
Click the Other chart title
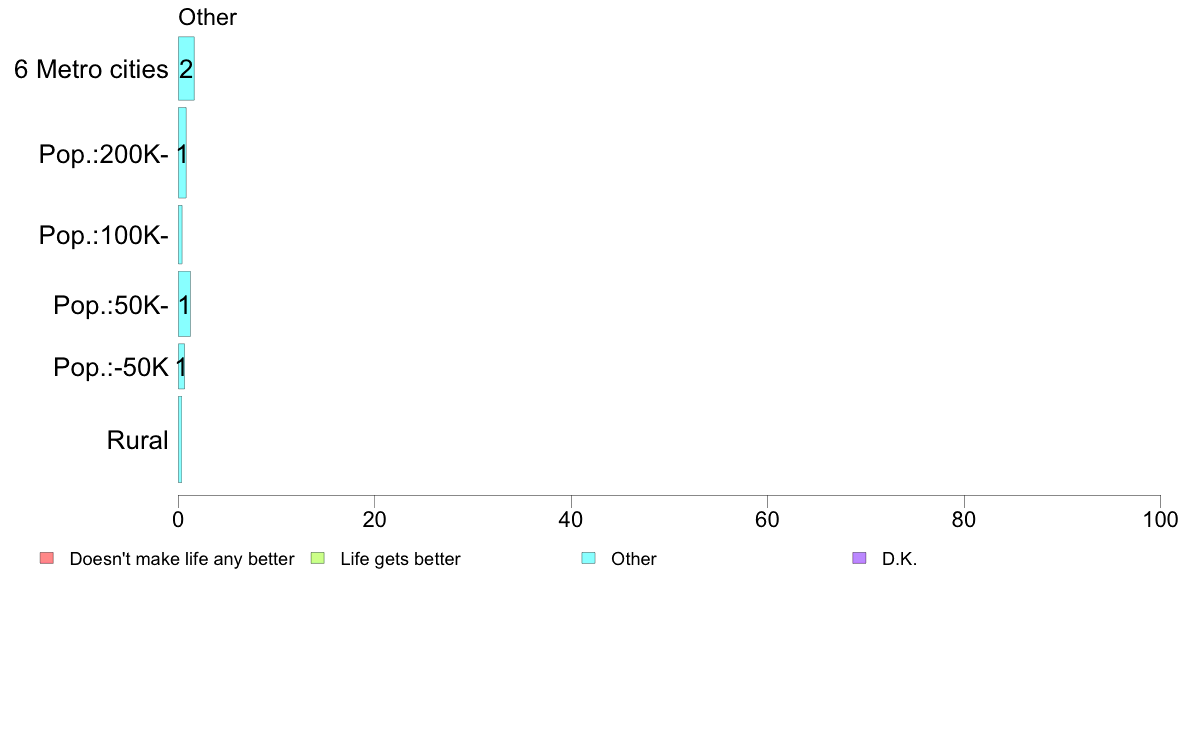208,17
